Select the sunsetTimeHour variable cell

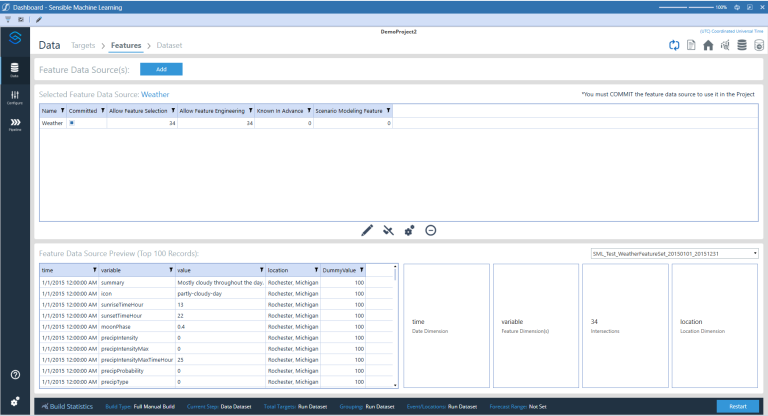pyautogui.click(x=137, y=316)
